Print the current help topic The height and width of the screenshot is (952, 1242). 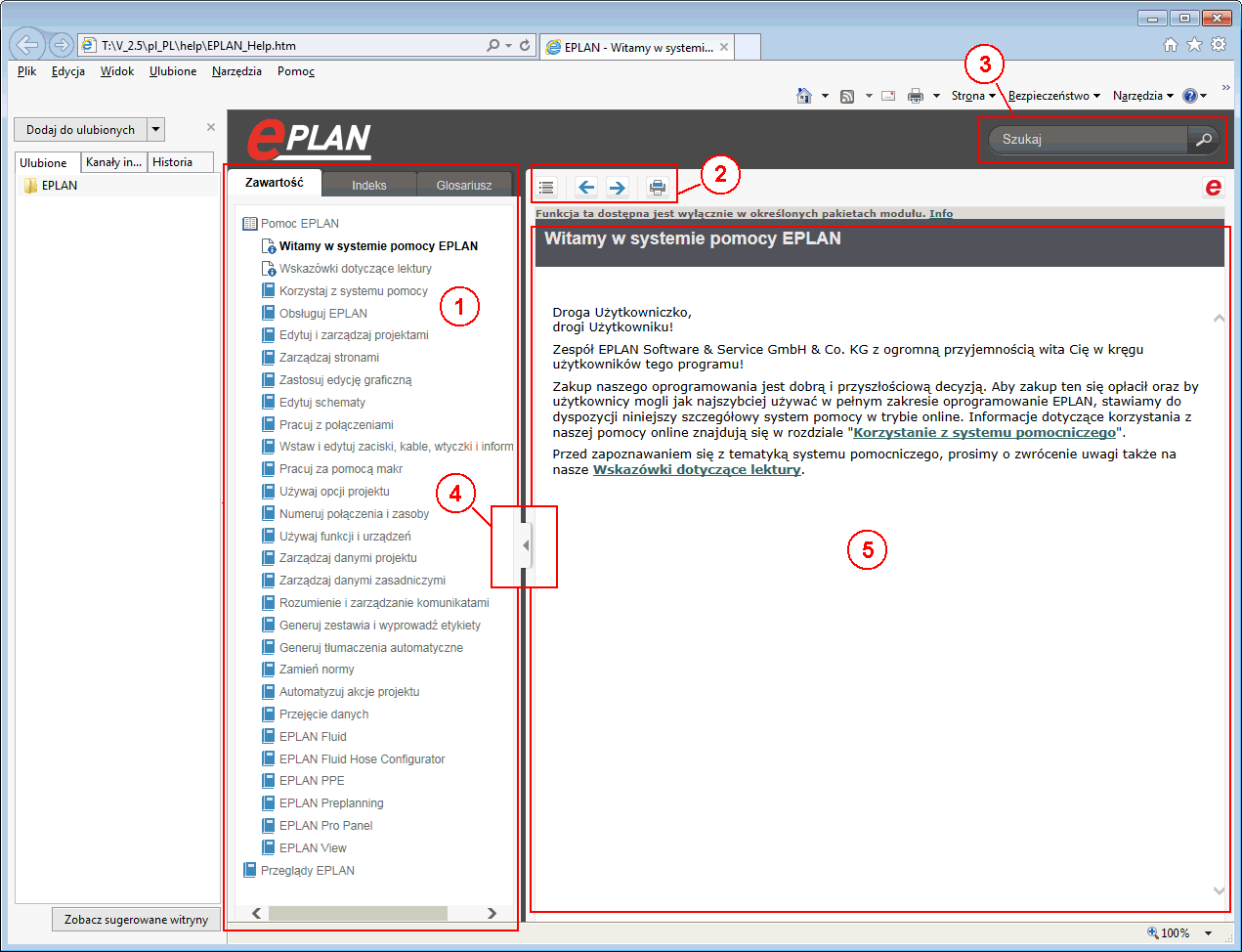658,187
